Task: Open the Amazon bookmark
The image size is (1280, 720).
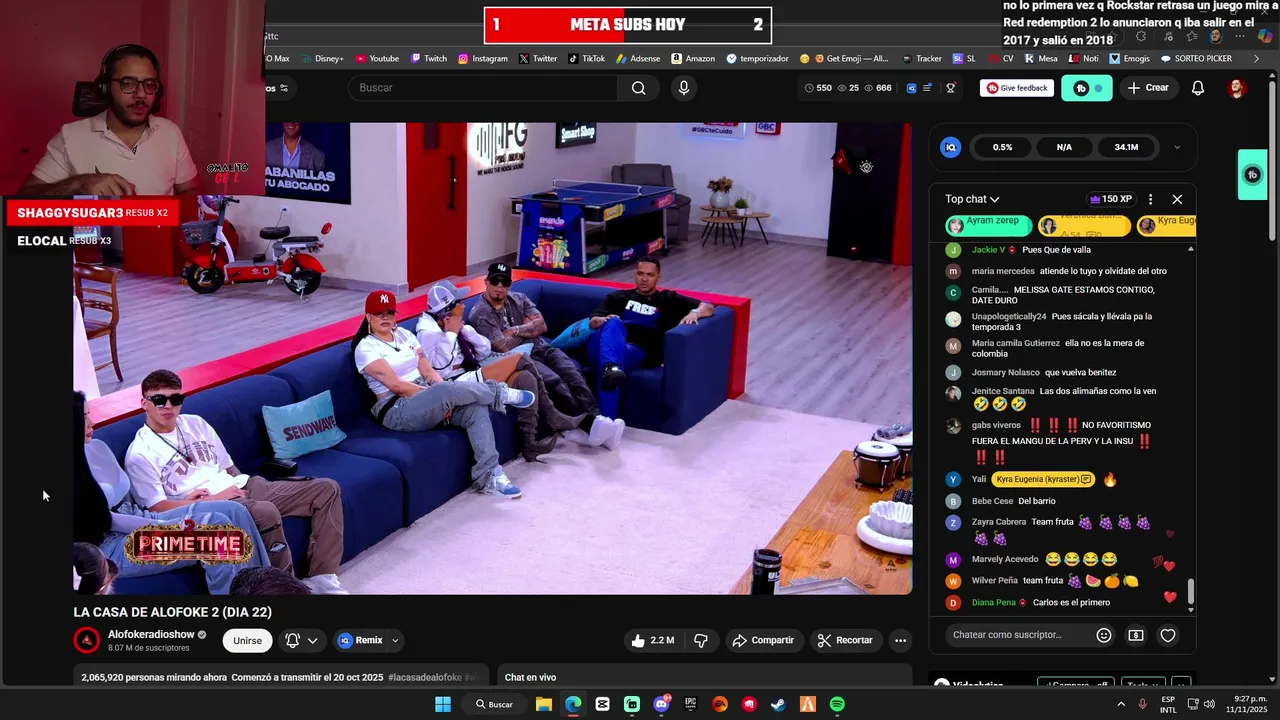Action: coord(693,59)
